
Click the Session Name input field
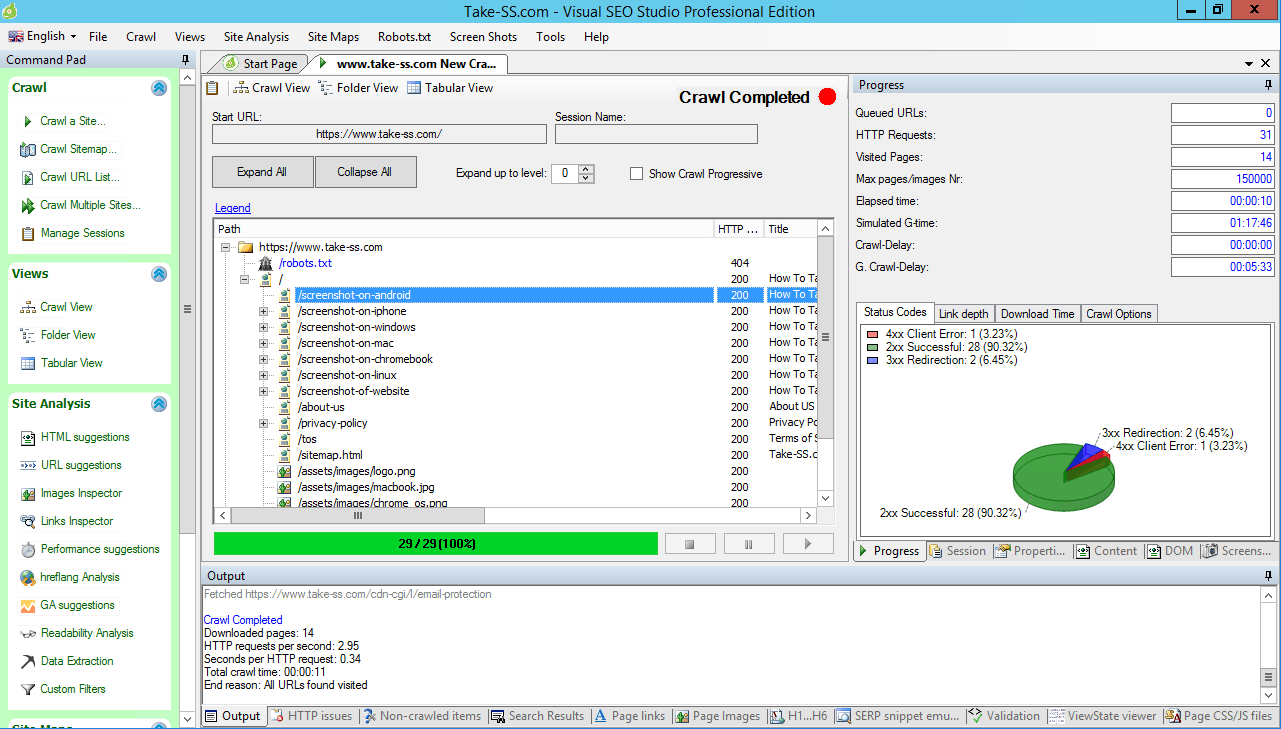click(656, 134)
